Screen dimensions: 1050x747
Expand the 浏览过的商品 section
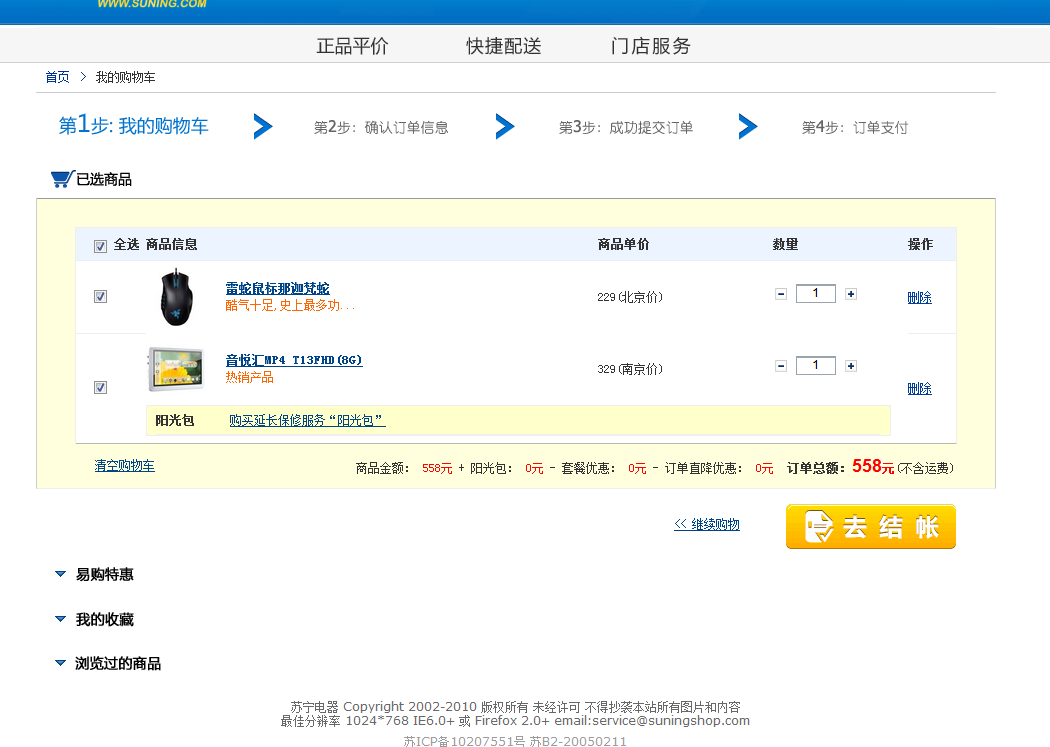(x=60, y=663)
